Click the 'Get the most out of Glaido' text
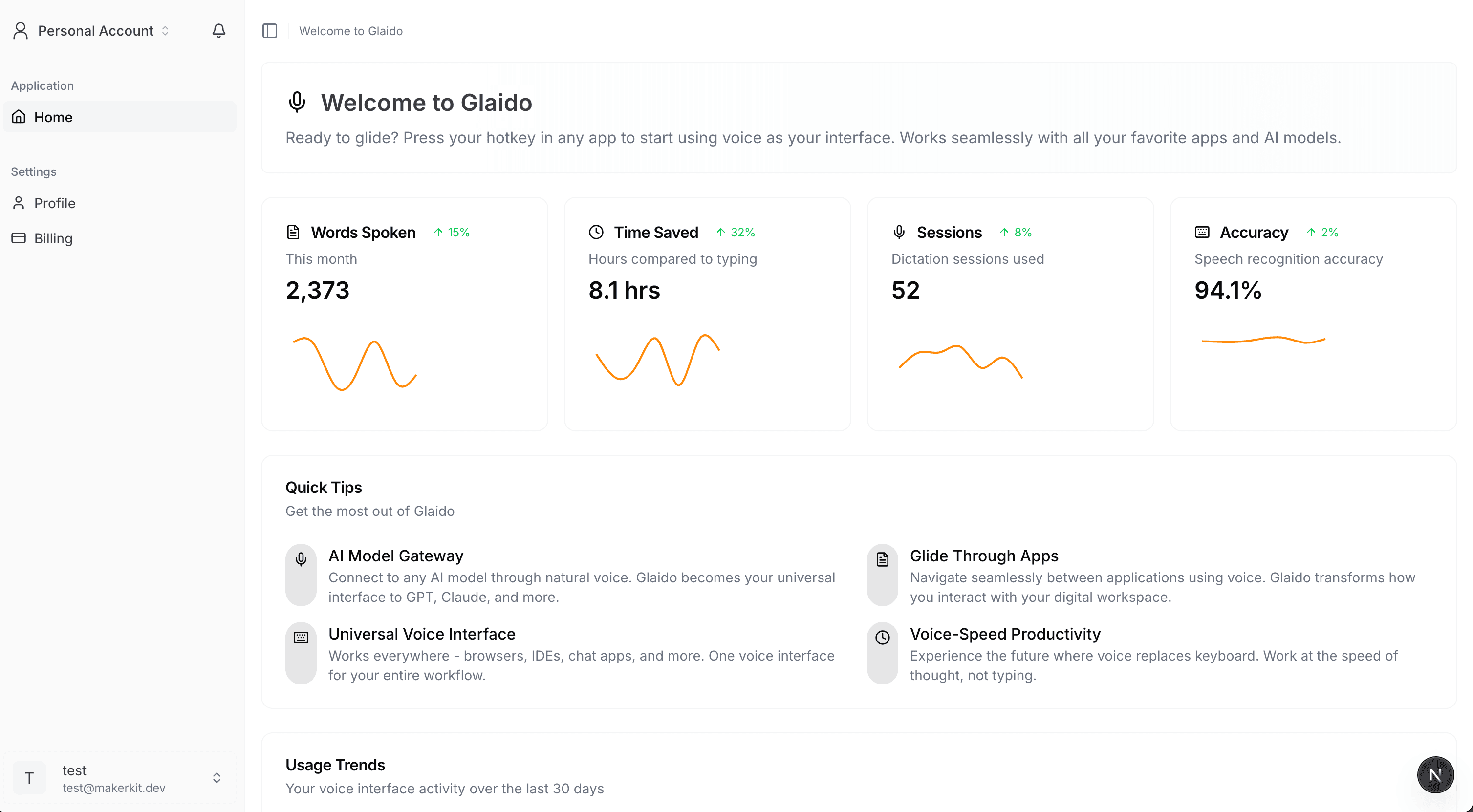1473x812 pixels. point(370,511)
